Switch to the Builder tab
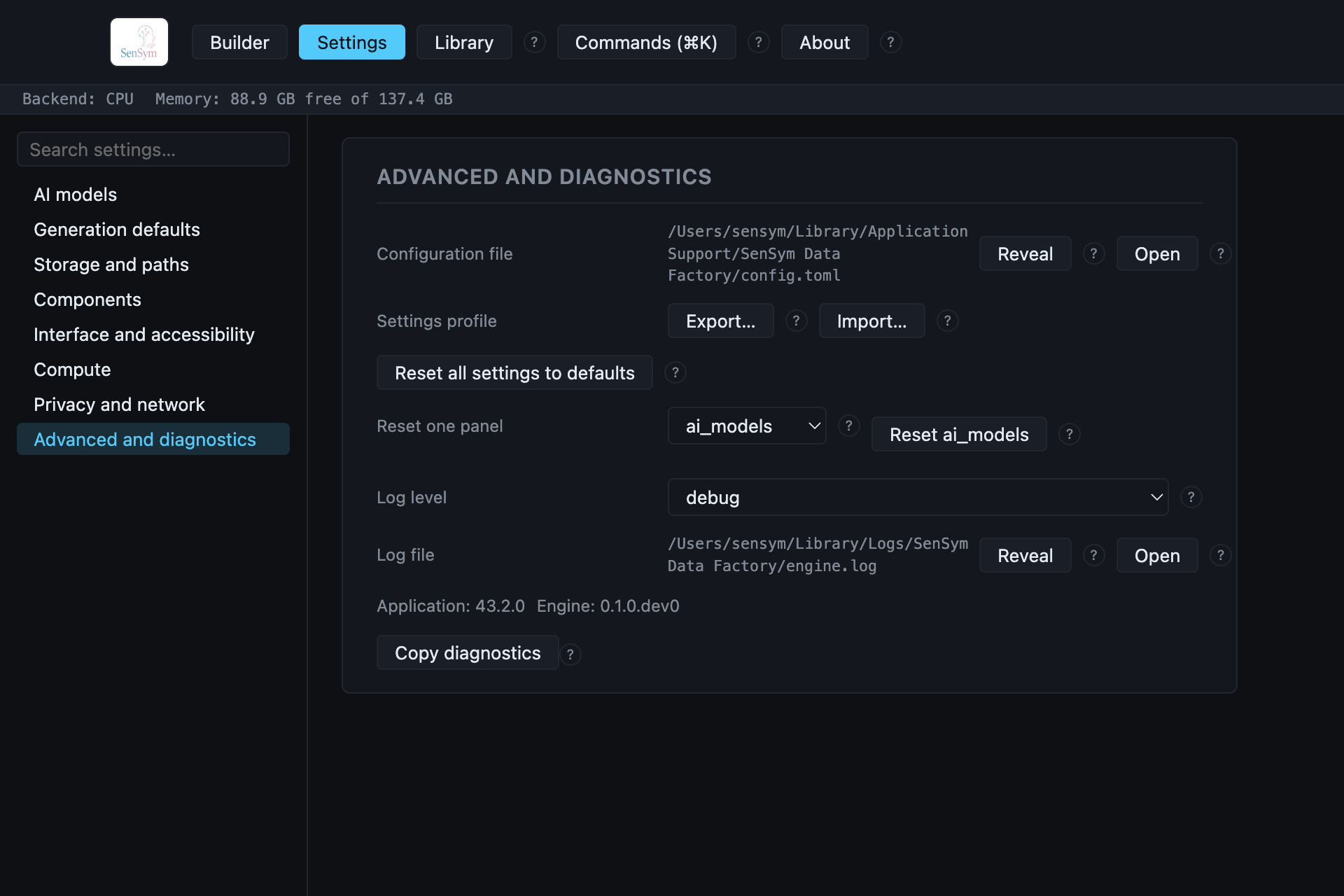 point(239,42)
